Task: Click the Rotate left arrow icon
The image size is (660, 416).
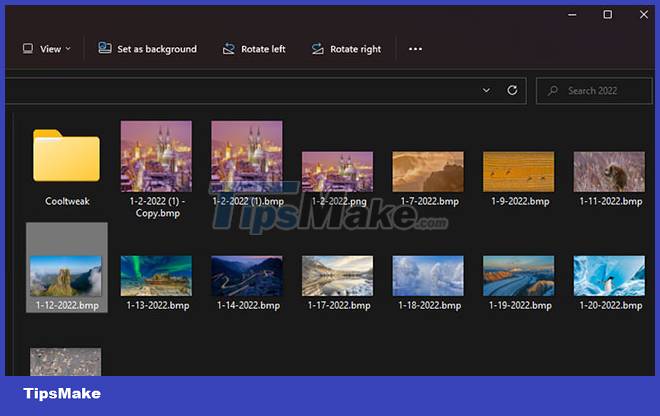Action: click(229, 49)
